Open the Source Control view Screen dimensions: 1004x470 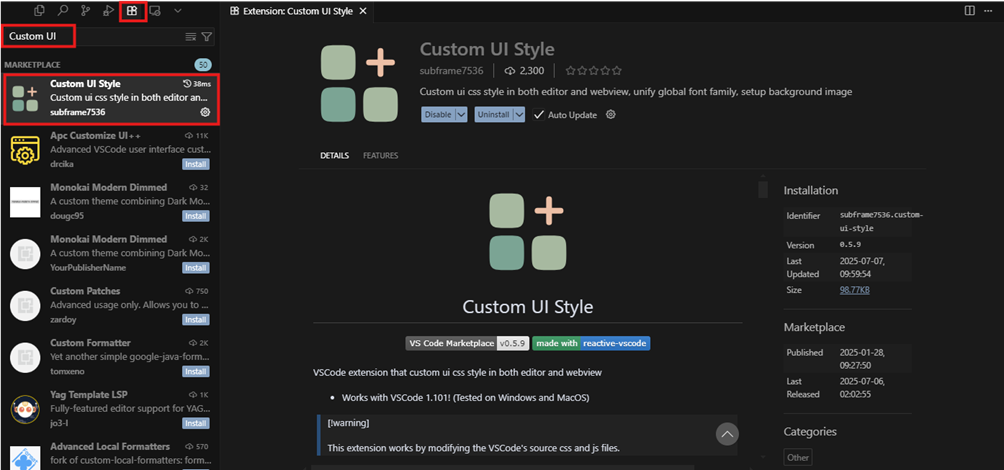[86, 11]
